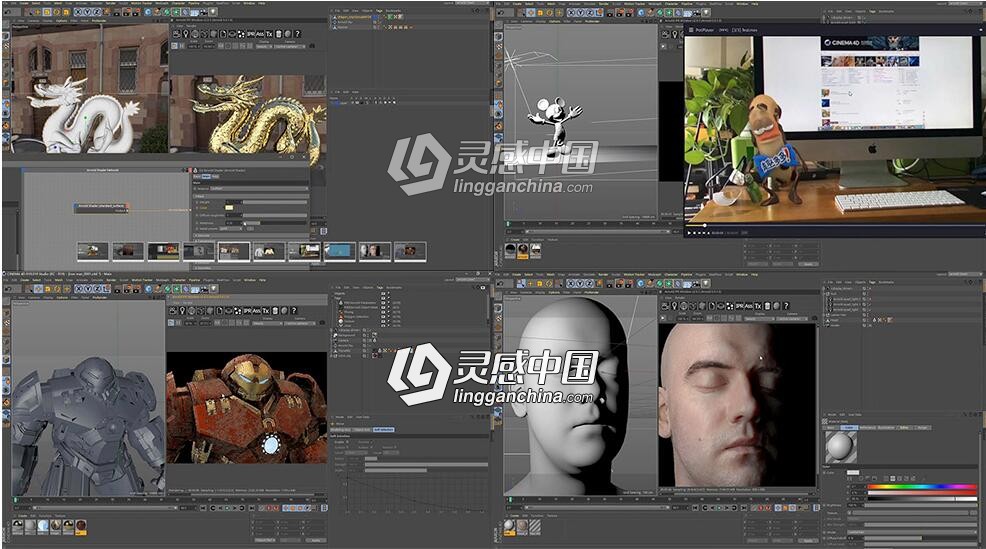The image size is (986, 549).
Task: Click IPR play button in head window
Action: point(663,318)
